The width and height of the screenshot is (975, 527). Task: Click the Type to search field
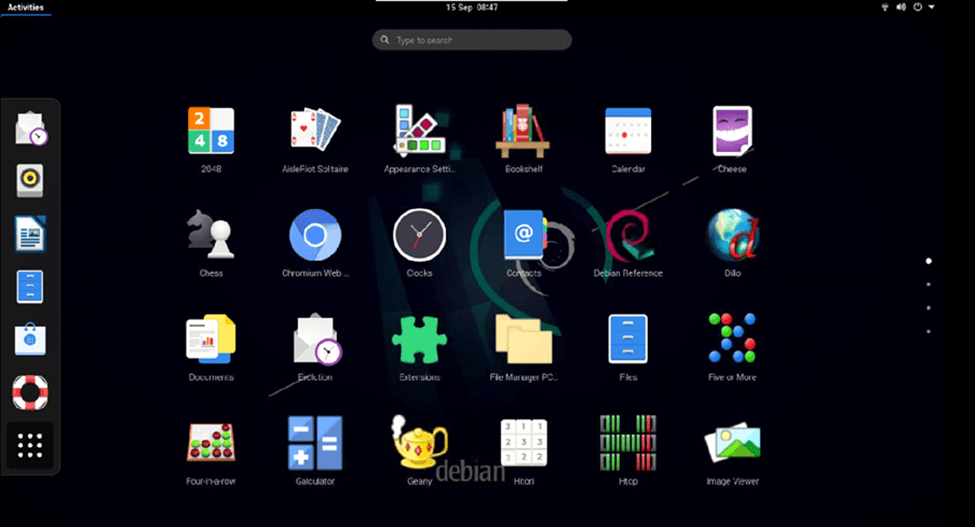[472, 40]
